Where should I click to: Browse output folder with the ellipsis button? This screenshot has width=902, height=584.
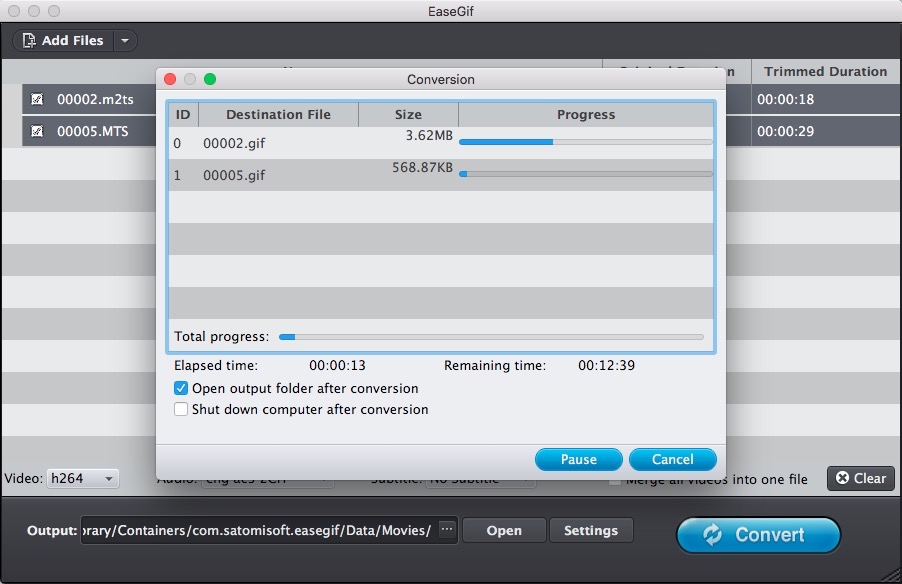(x=447, y=529)
